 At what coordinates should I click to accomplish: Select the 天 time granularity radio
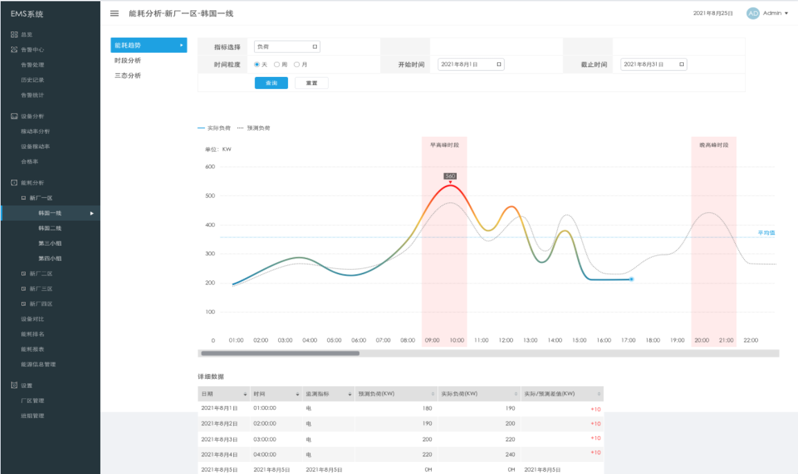pos(257,64)
